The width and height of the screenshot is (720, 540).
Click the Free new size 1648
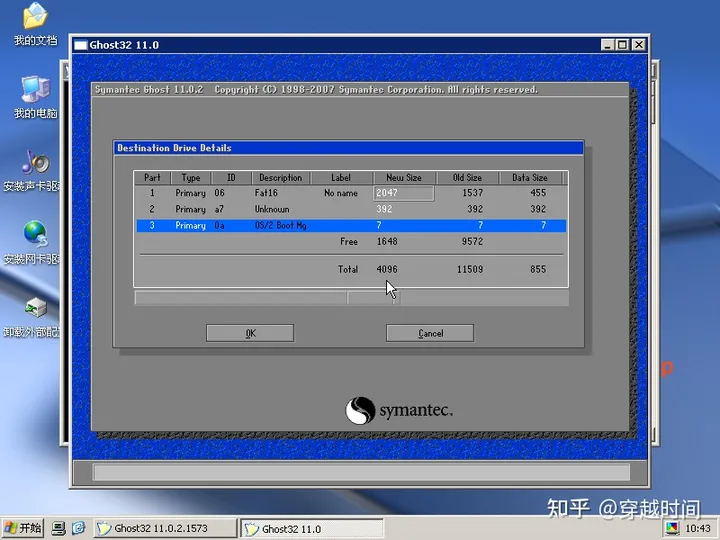tap(387, 242)
